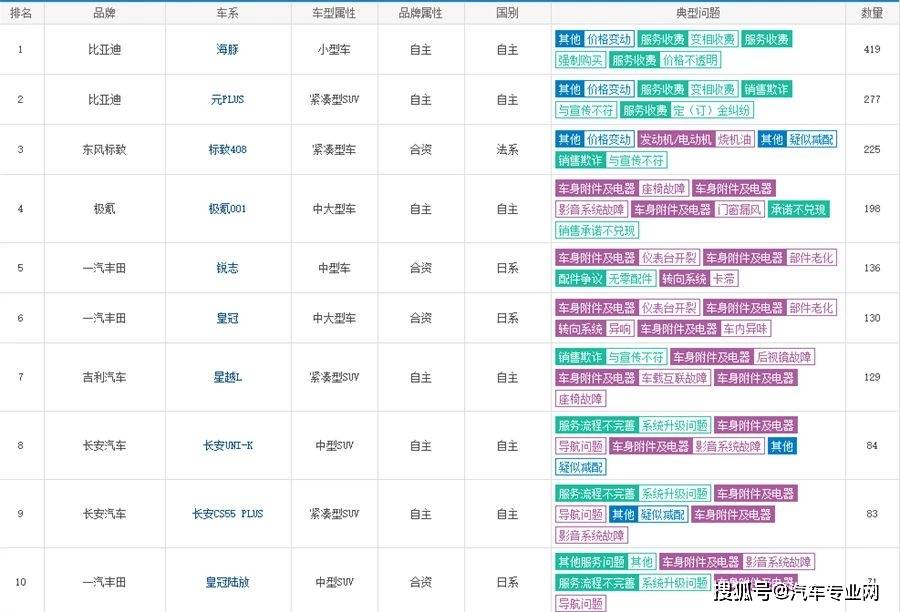The height and width of the screenshot is (612, 900).
Task: Open the 海豚 car series link
Action: tap(228, 49)
